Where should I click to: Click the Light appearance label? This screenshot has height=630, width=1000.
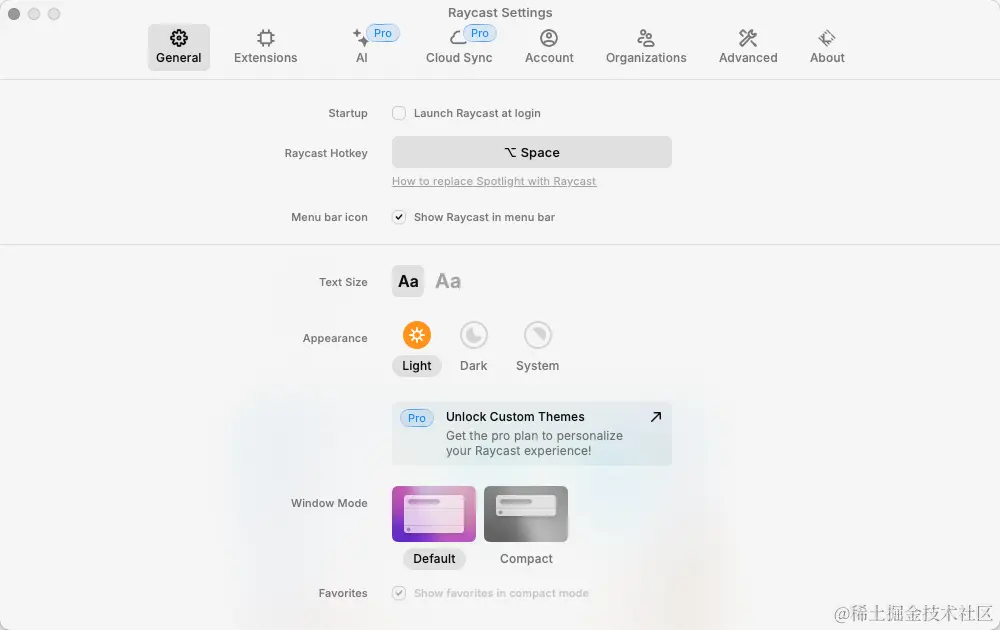click(x=416, y=365)
